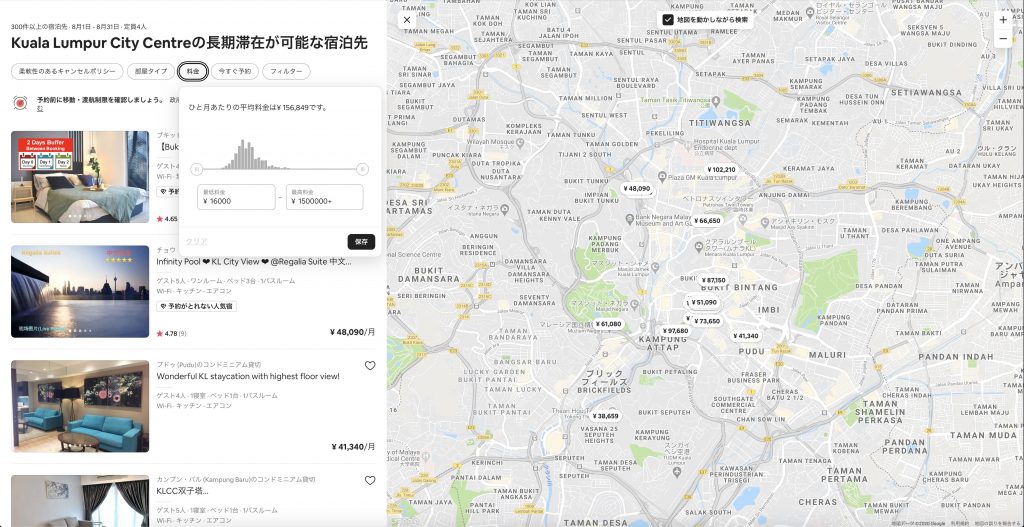Viewport: 1024px width, 527px height.
Task: Open the blue sofa living room photo
Action: (80, 406)
